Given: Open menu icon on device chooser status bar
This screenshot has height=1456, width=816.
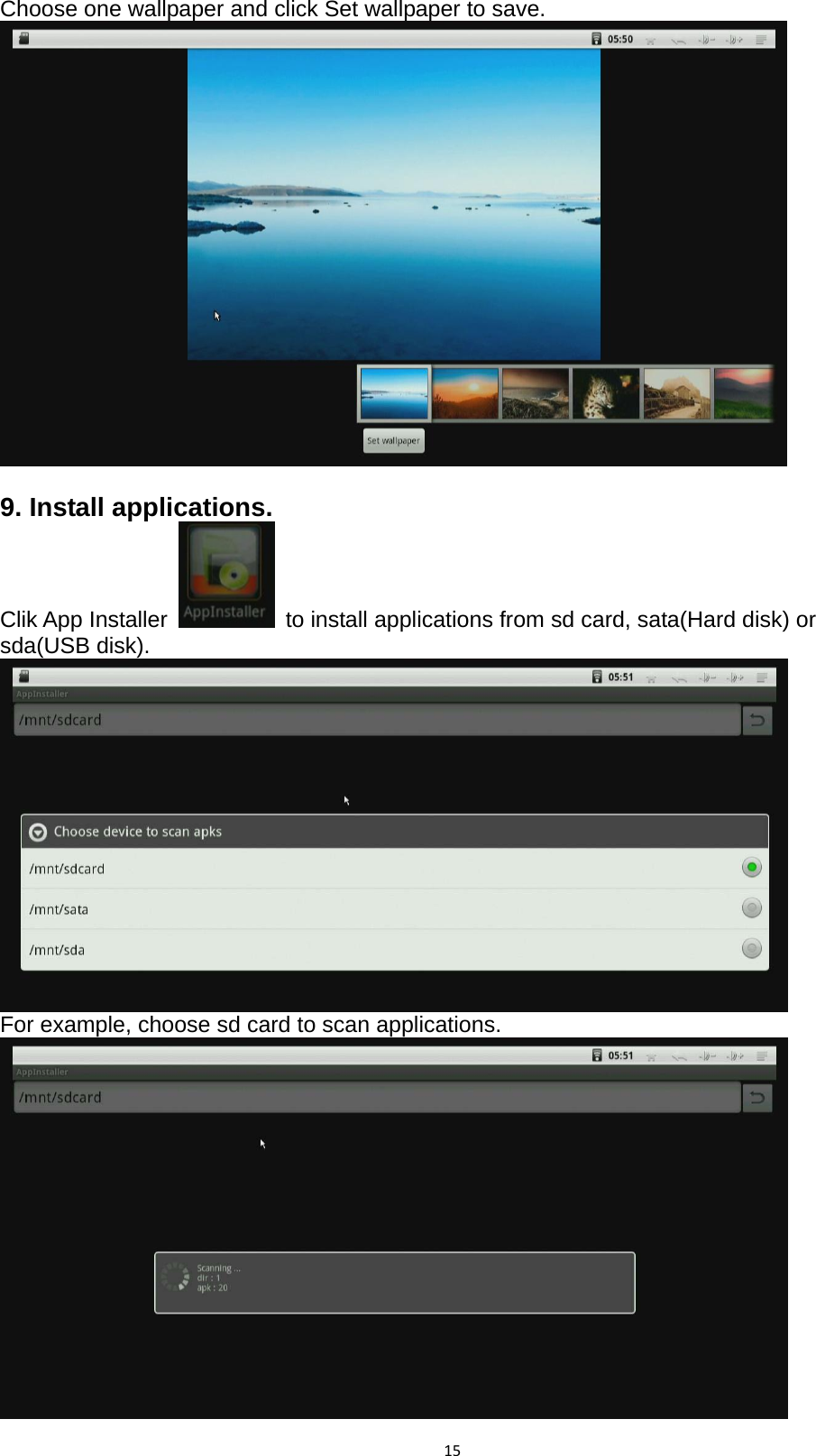Looking at the screenshot, I should point(762,677).
